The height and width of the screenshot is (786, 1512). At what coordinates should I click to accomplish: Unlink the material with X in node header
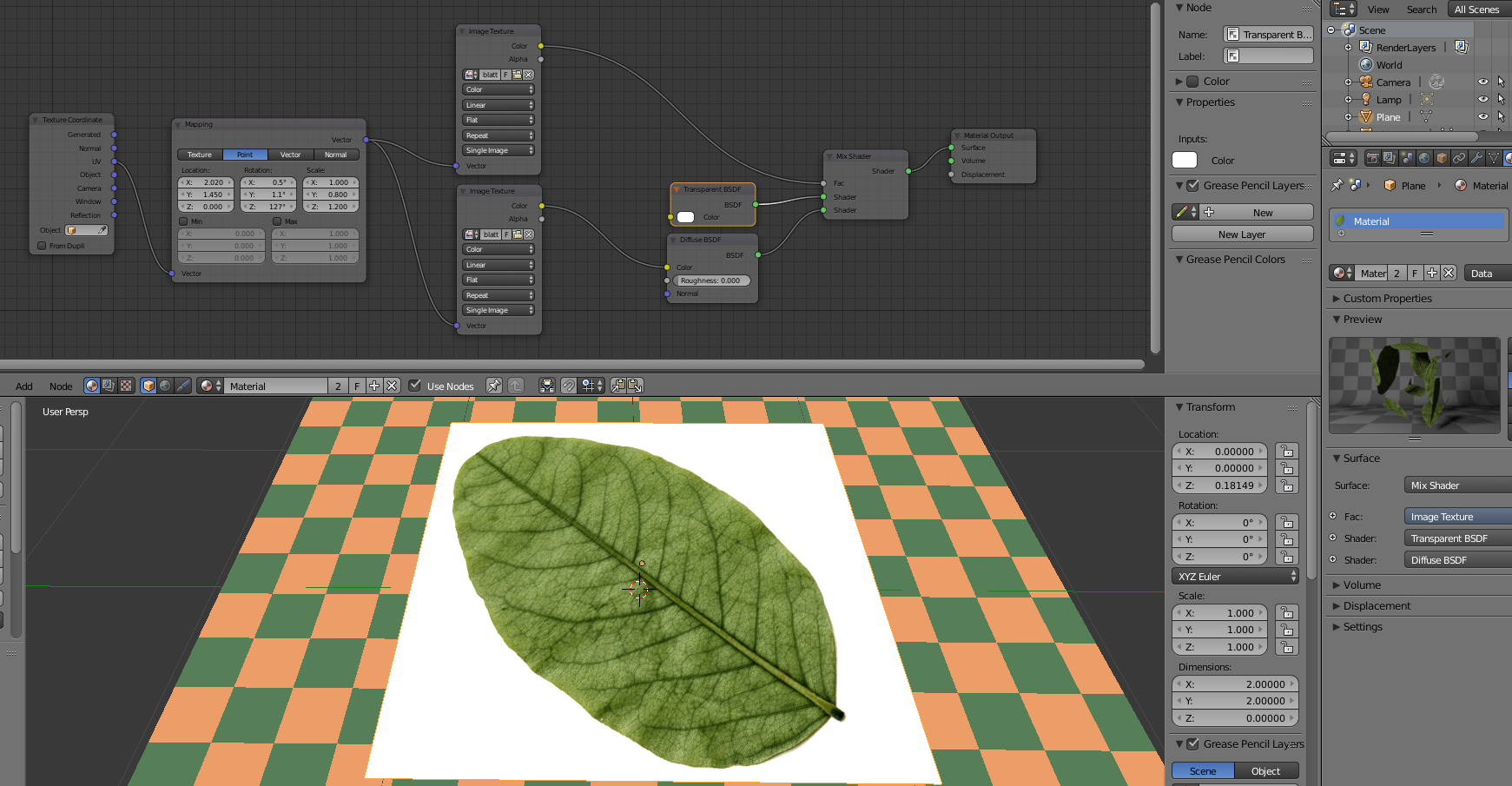[392, 386]
